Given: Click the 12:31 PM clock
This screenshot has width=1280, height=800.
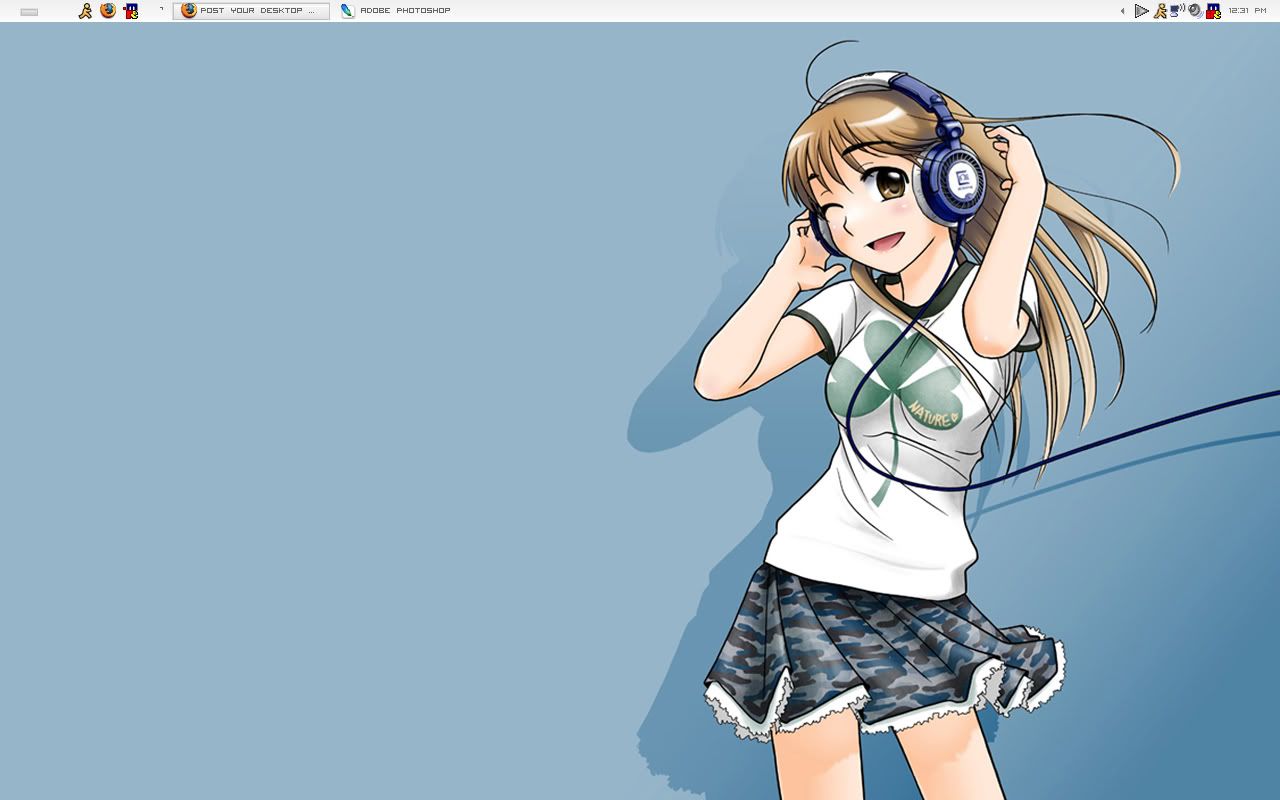Looking at the screenshot, I should pos(1247,11).
